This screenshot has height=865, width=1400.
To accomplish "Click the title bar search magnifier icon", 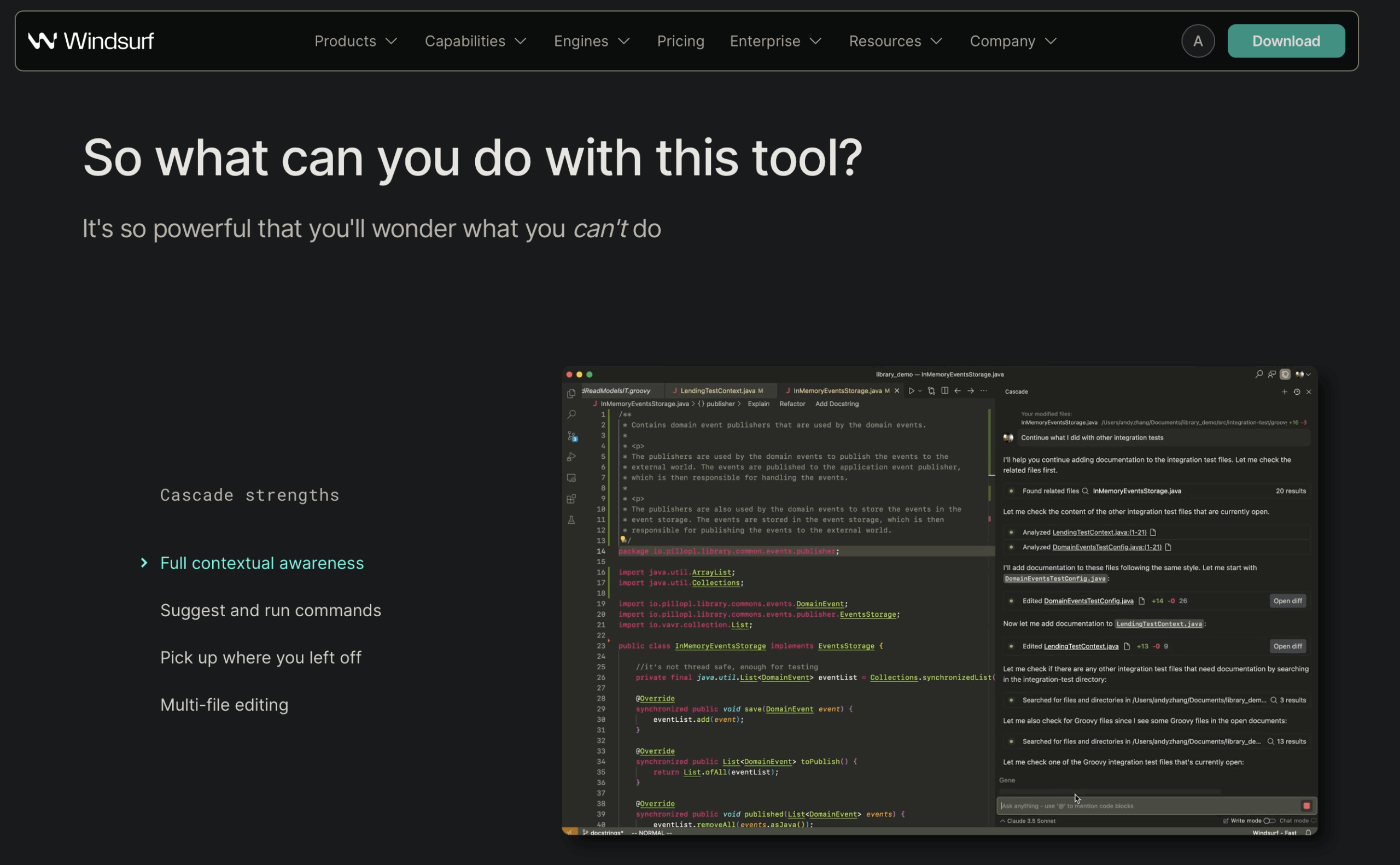I will [x=1259, y=374].
